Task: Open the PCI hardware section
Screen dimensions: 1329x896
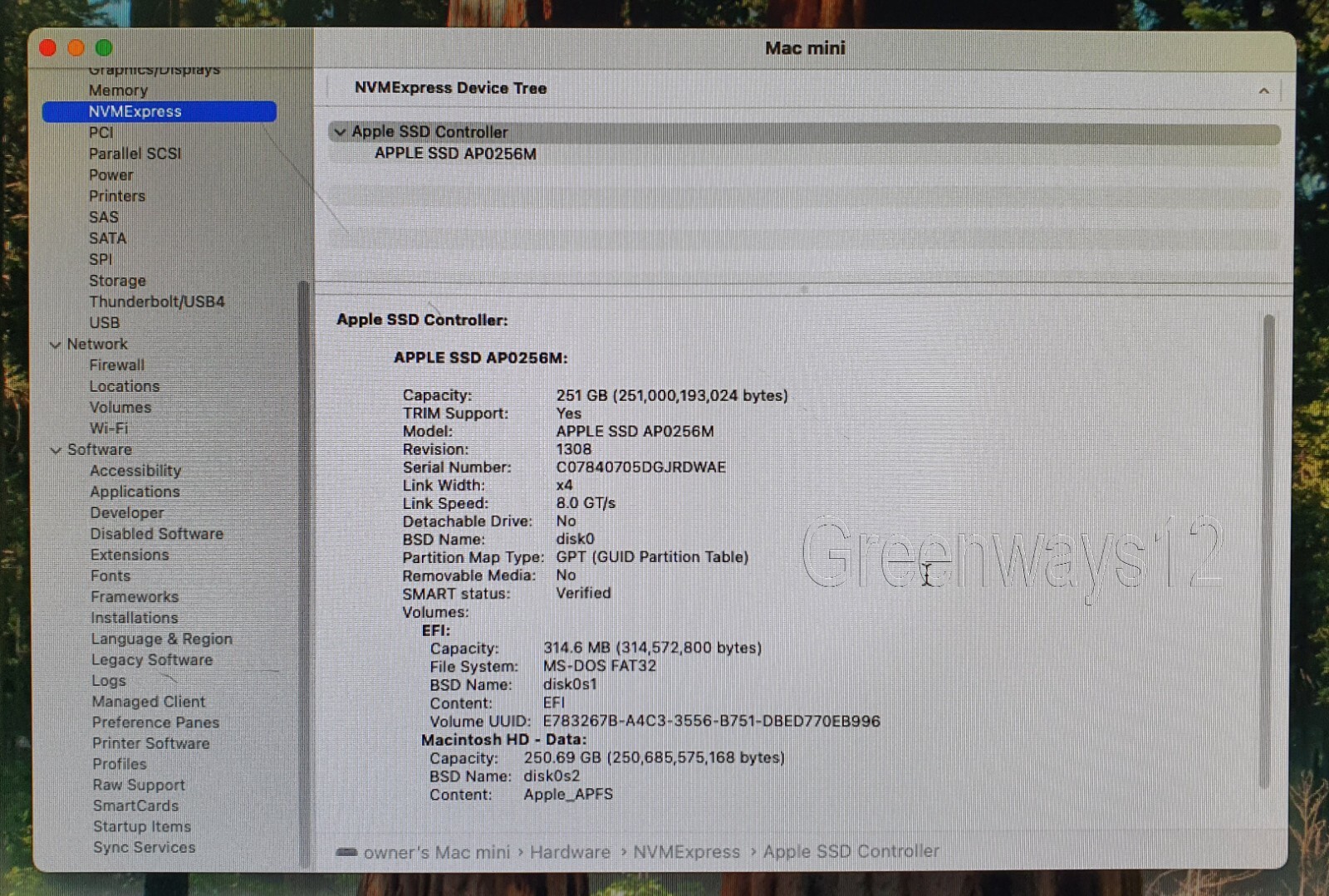Action: (x=101, y=133)
